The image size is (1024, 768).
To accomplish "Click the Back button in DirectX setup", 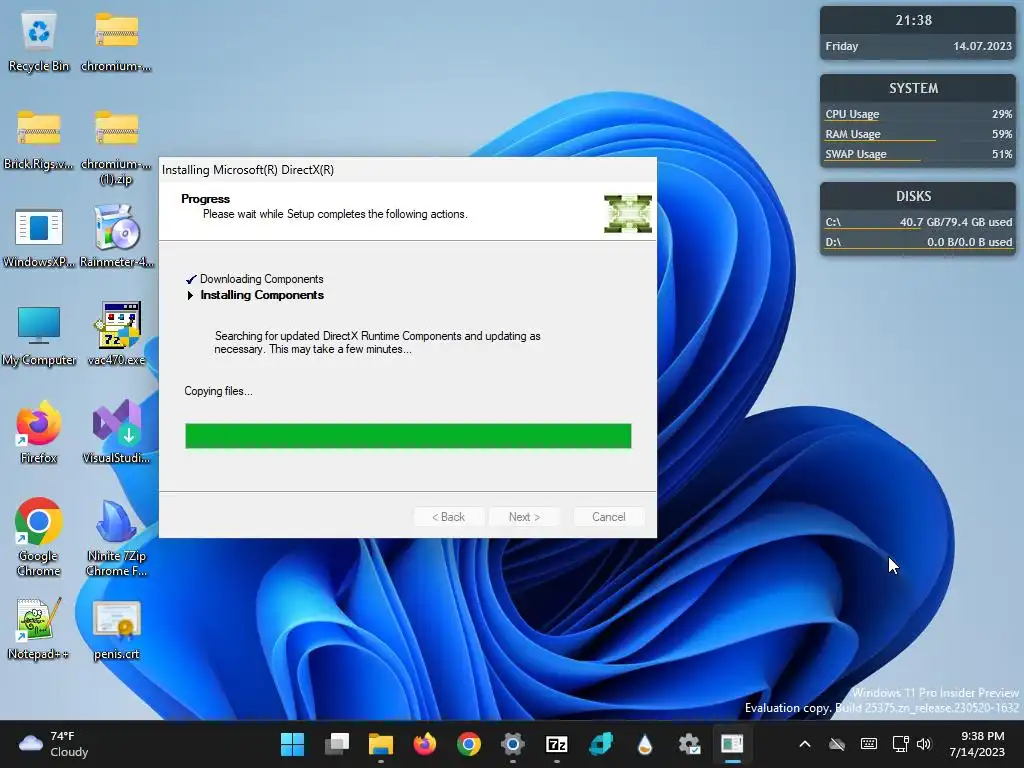I will point(449,517).
